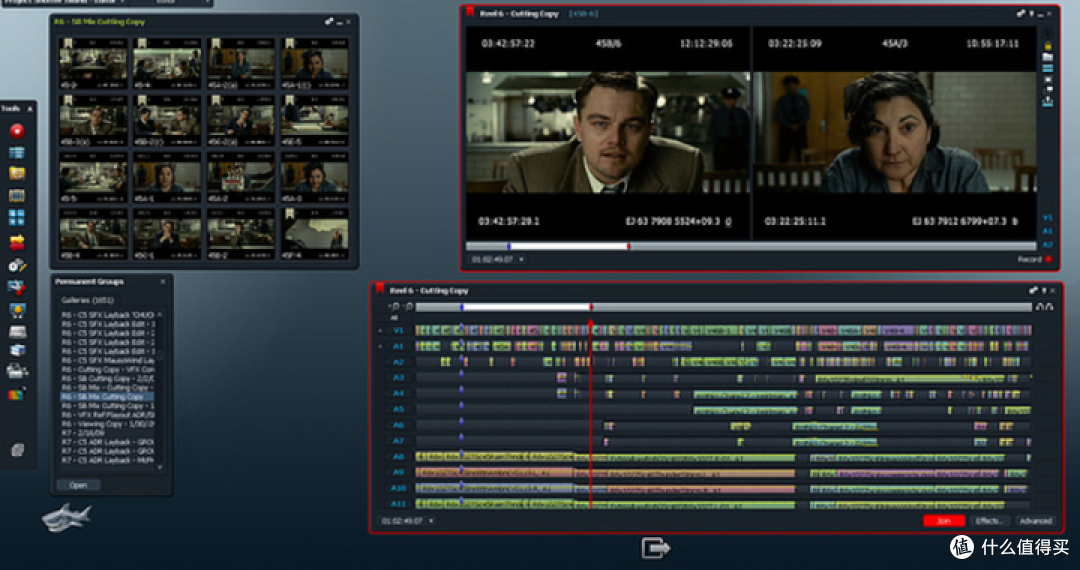
Task: Toggle the A5 track in timeline
Action: pyautogui.click(x=397, y=409)
